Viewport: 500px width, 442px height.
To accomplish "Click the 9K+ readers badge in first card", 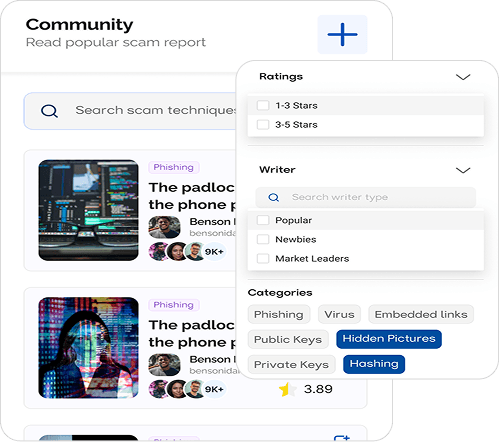I will [214, 252].
